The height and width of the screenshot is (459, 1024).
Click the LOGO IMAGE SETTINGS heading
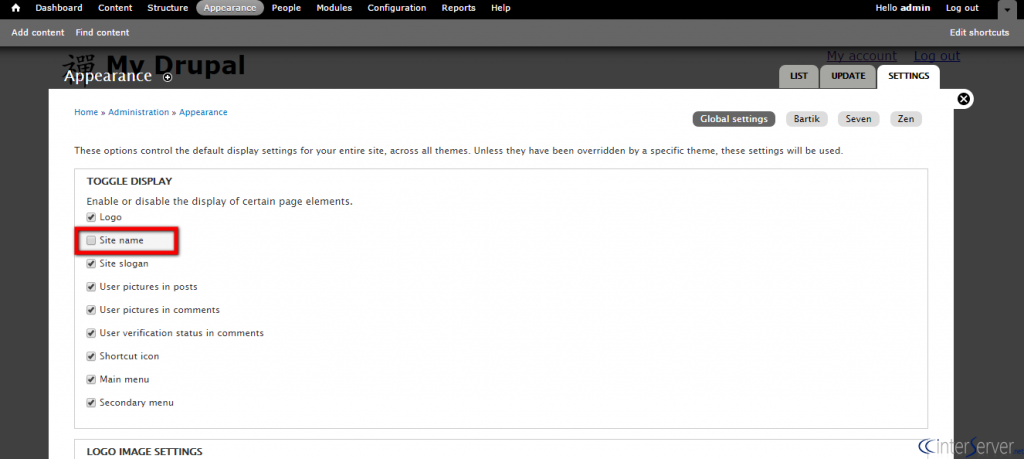144,451
